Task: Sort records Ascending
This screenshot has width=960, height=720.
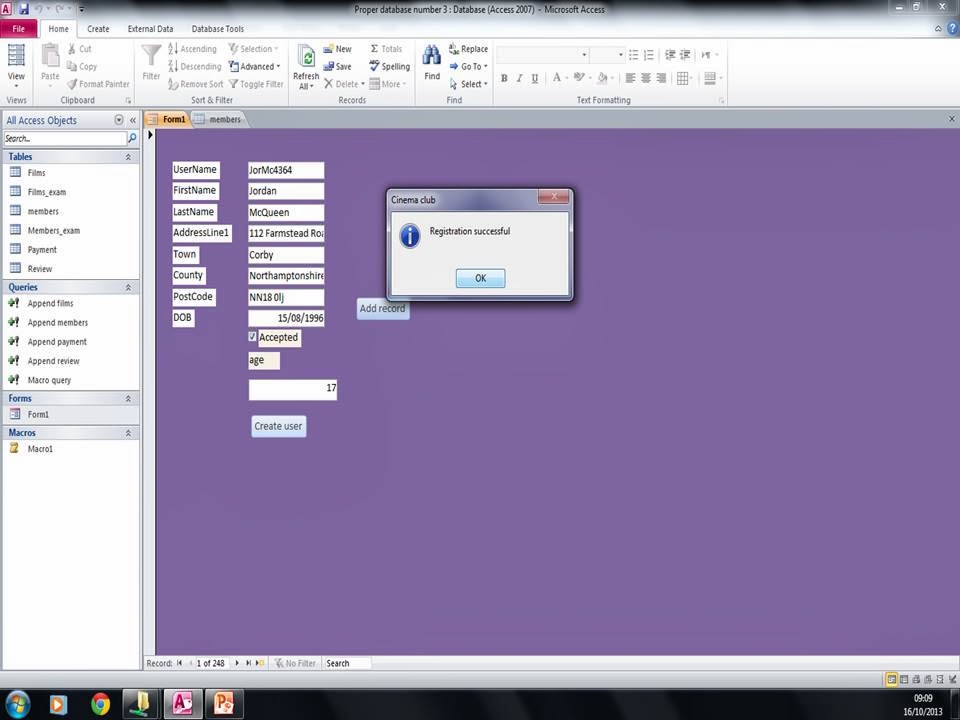Action: pos(192,49)
